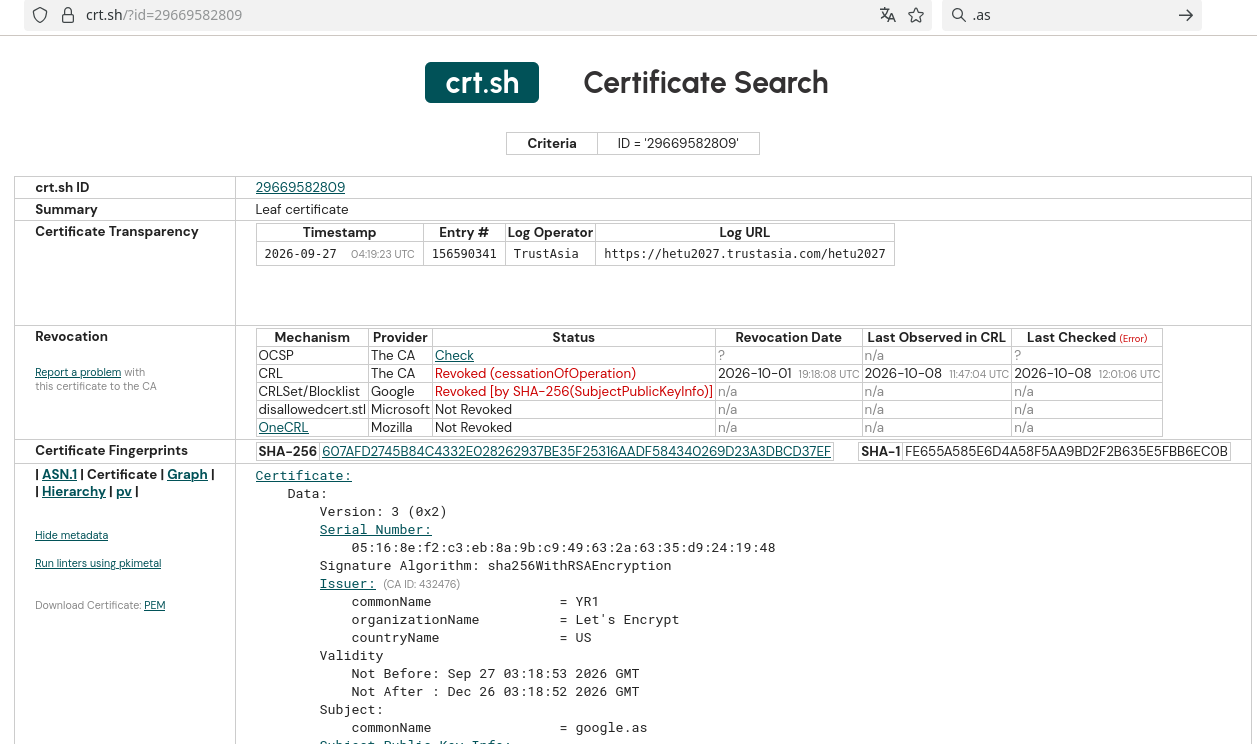Image resolution: width=1257 pixels, height=744 pixels.
Task: Open the OneCRL link
Action: tap(283, 427)
